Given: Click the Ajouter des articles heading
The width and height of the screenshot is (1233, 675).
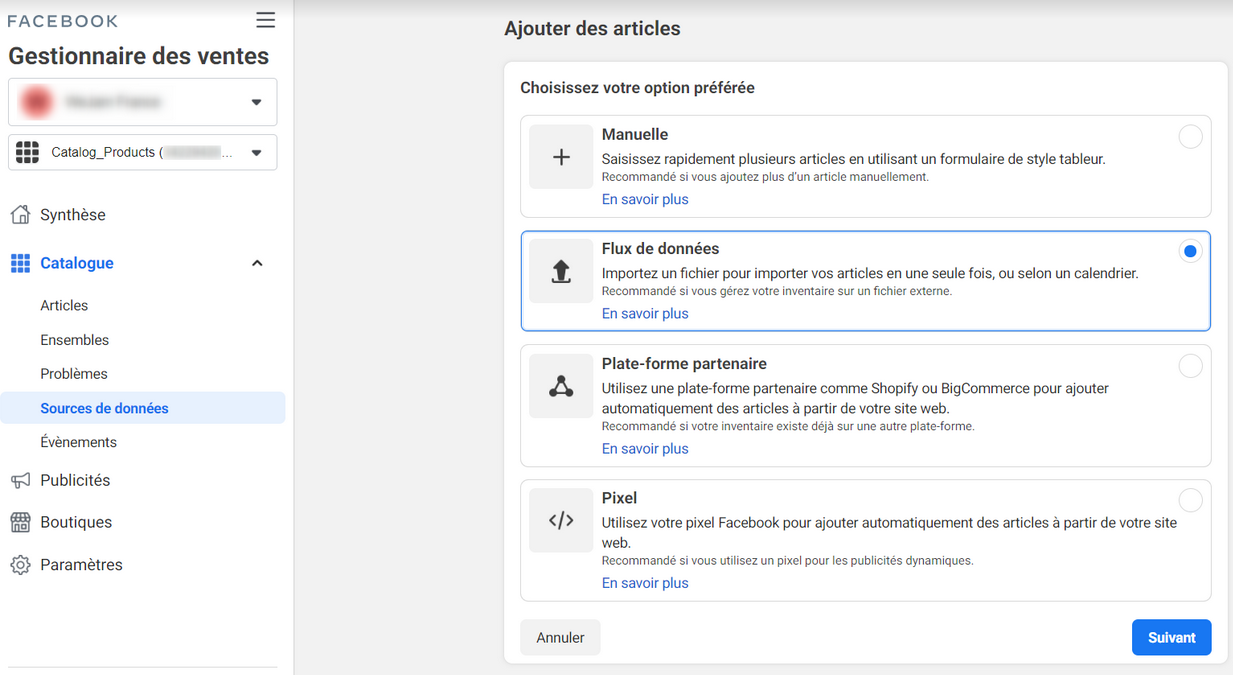Looking at the screenshot, I should click(x=592, y=29).
